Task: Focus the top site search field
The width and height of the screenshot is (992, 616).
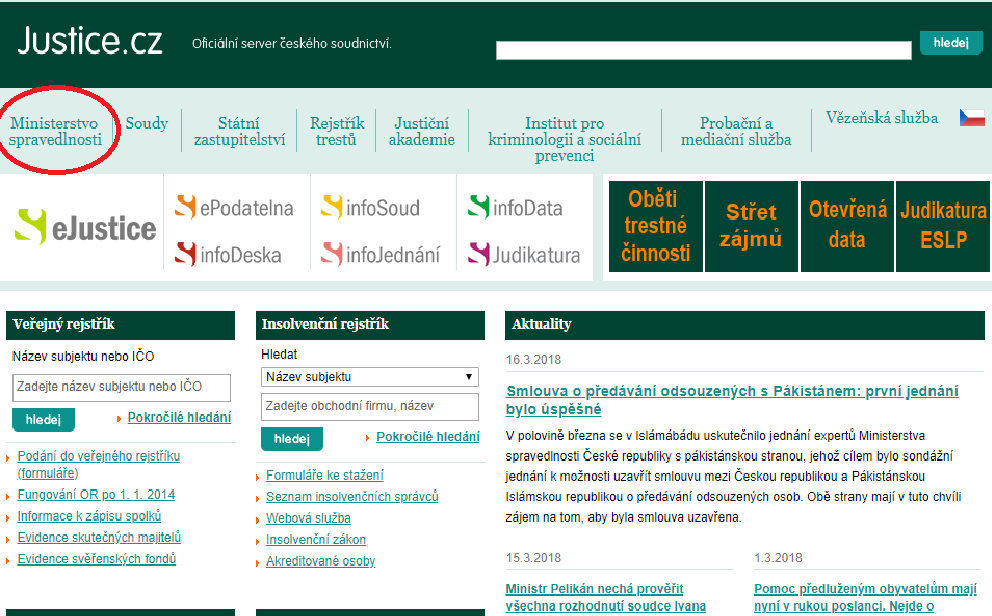Action: click(x=704, y=50)
